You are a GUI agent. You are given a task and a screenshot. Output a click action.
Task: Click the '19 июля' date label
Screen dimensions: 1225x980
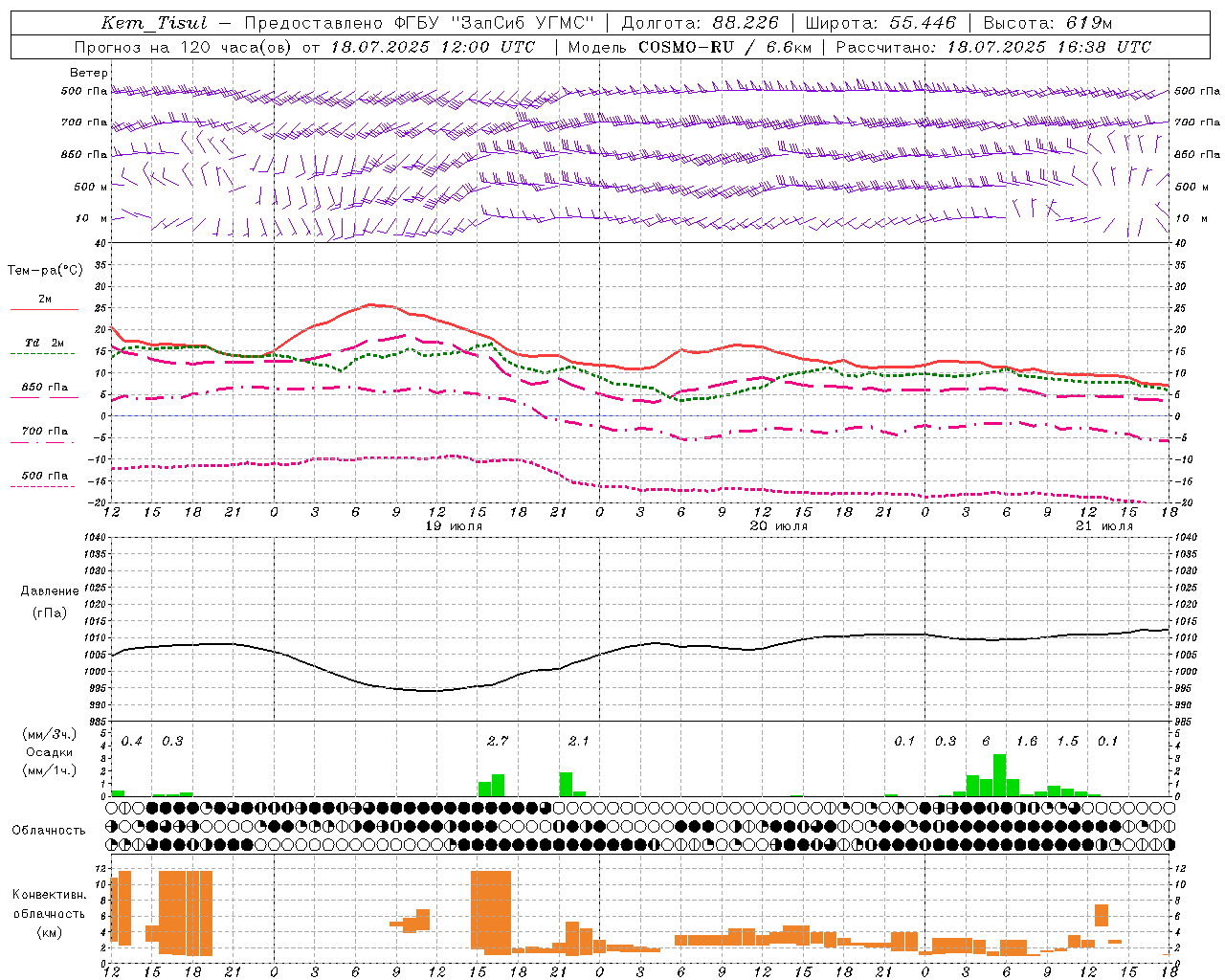tap(455, 526)
